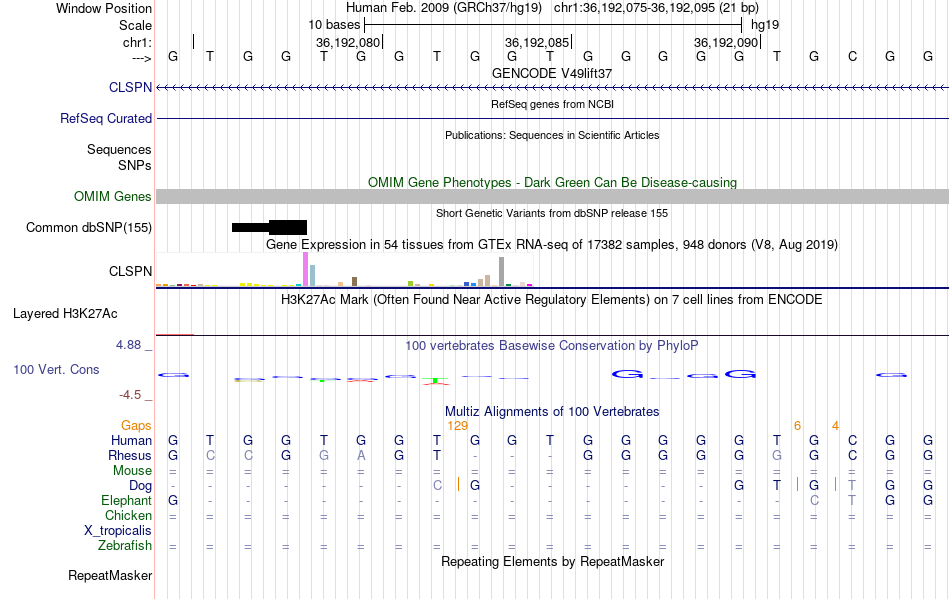The image size is (950, 599).
Task: Click the 36,192,090 ruler position
Action: tap(726, 42)
